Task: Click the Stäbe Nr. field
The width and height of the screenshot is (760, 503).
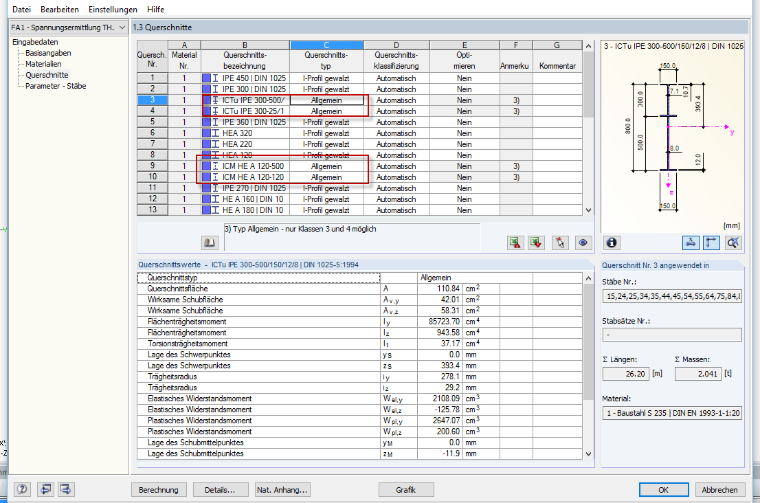Action: (672, 296)
